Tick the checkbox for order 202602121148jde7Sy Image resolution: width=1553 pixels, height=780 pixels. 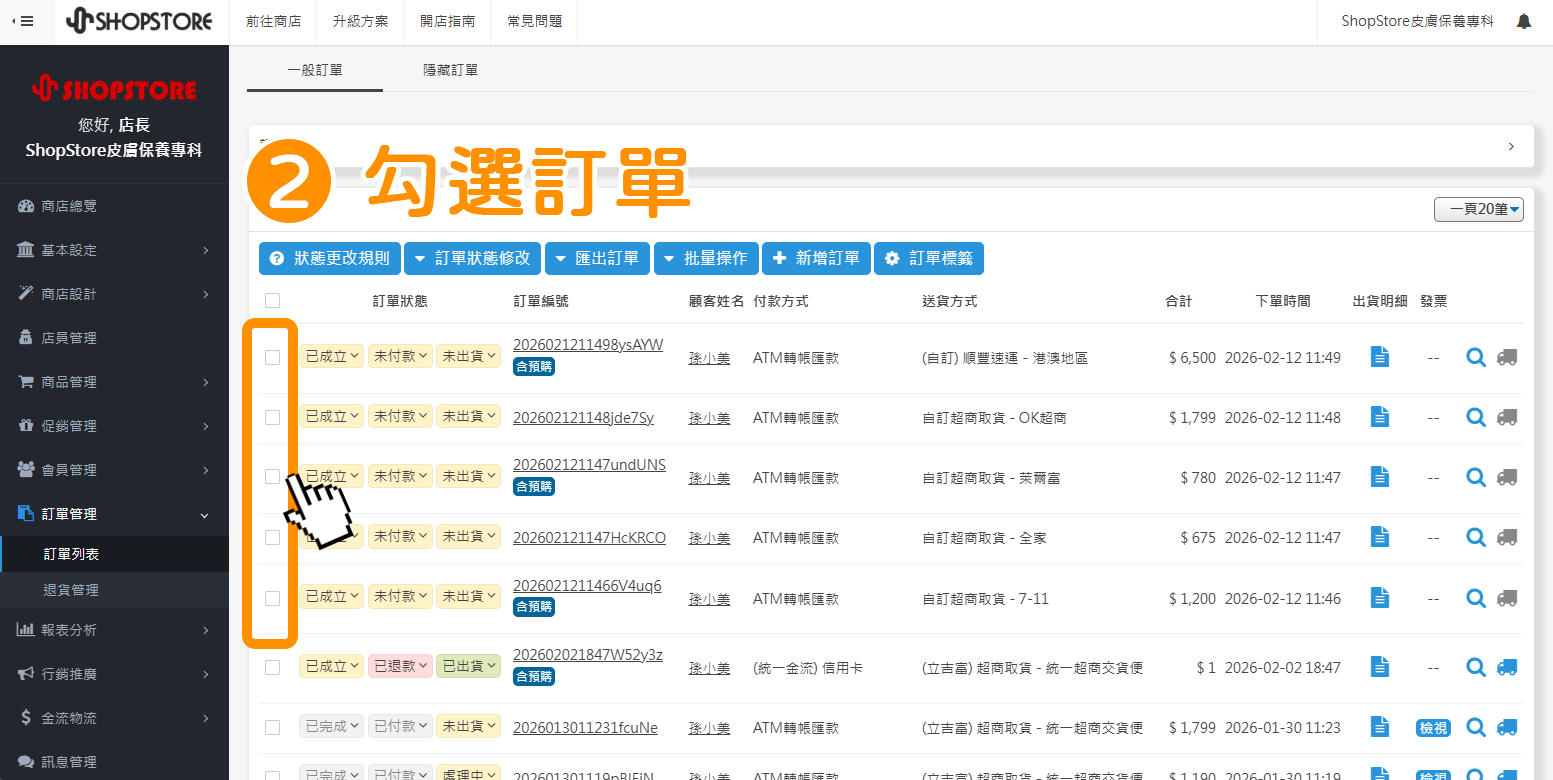tap(272, 416)
